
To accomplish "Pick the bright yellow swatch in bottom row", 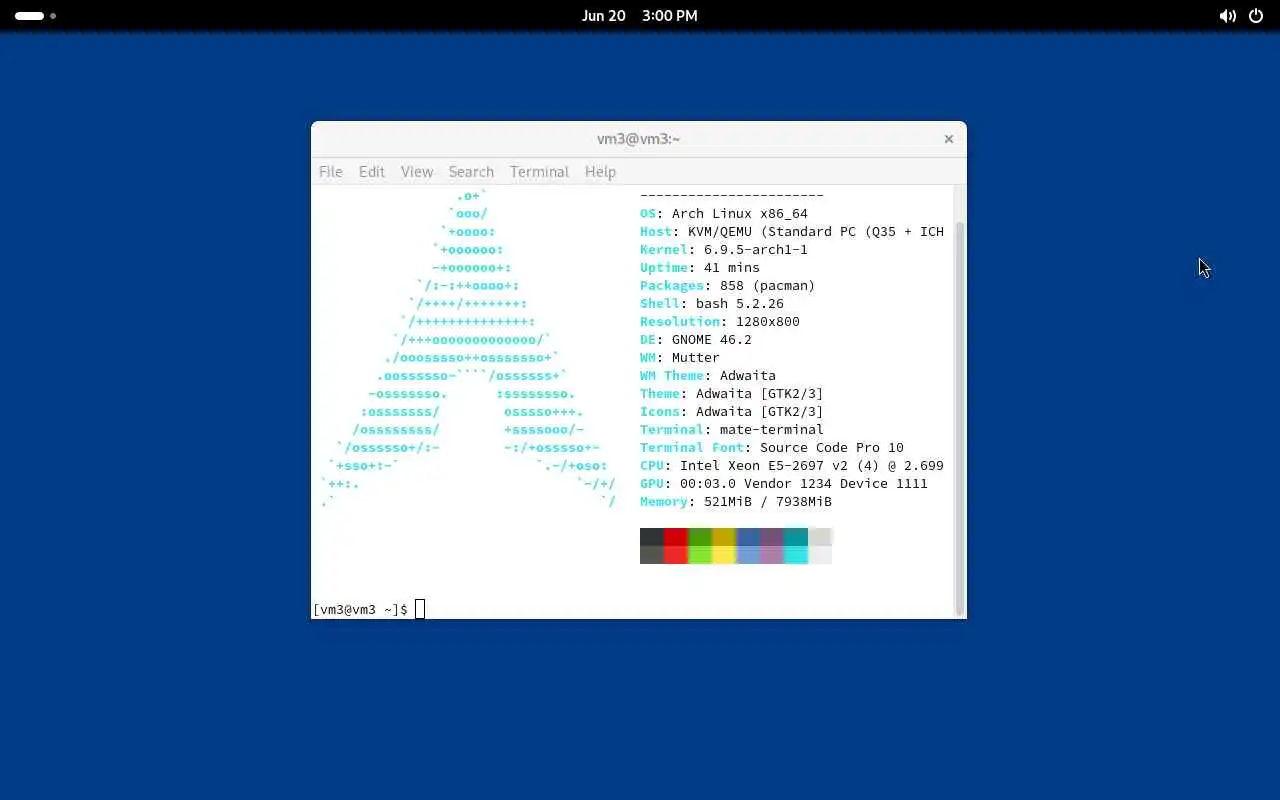I will (x=724, y=555).
